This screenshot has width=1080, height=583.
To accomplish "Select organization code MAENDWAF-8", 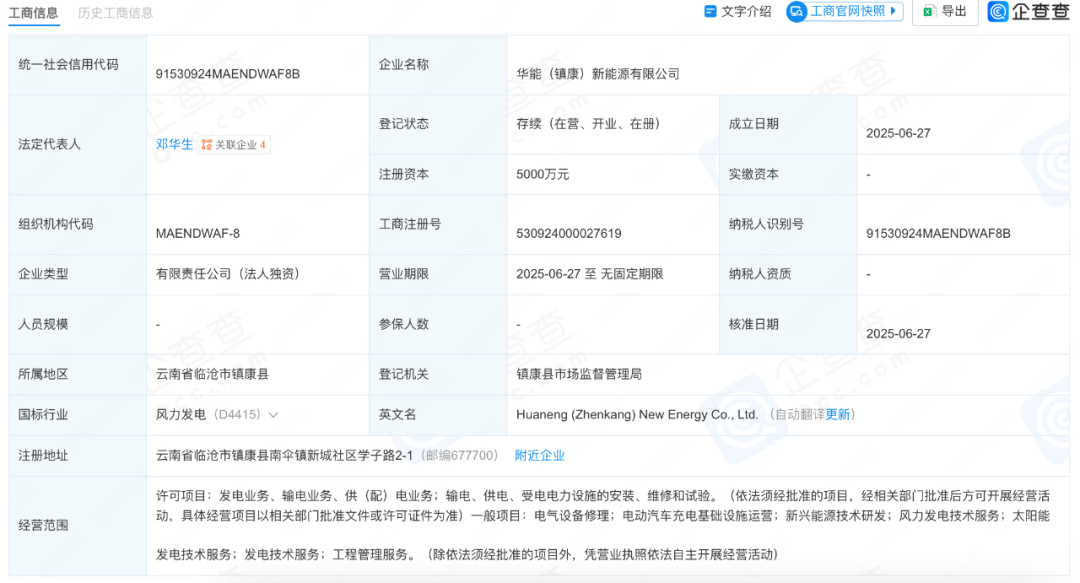I will tap(198, 234).
